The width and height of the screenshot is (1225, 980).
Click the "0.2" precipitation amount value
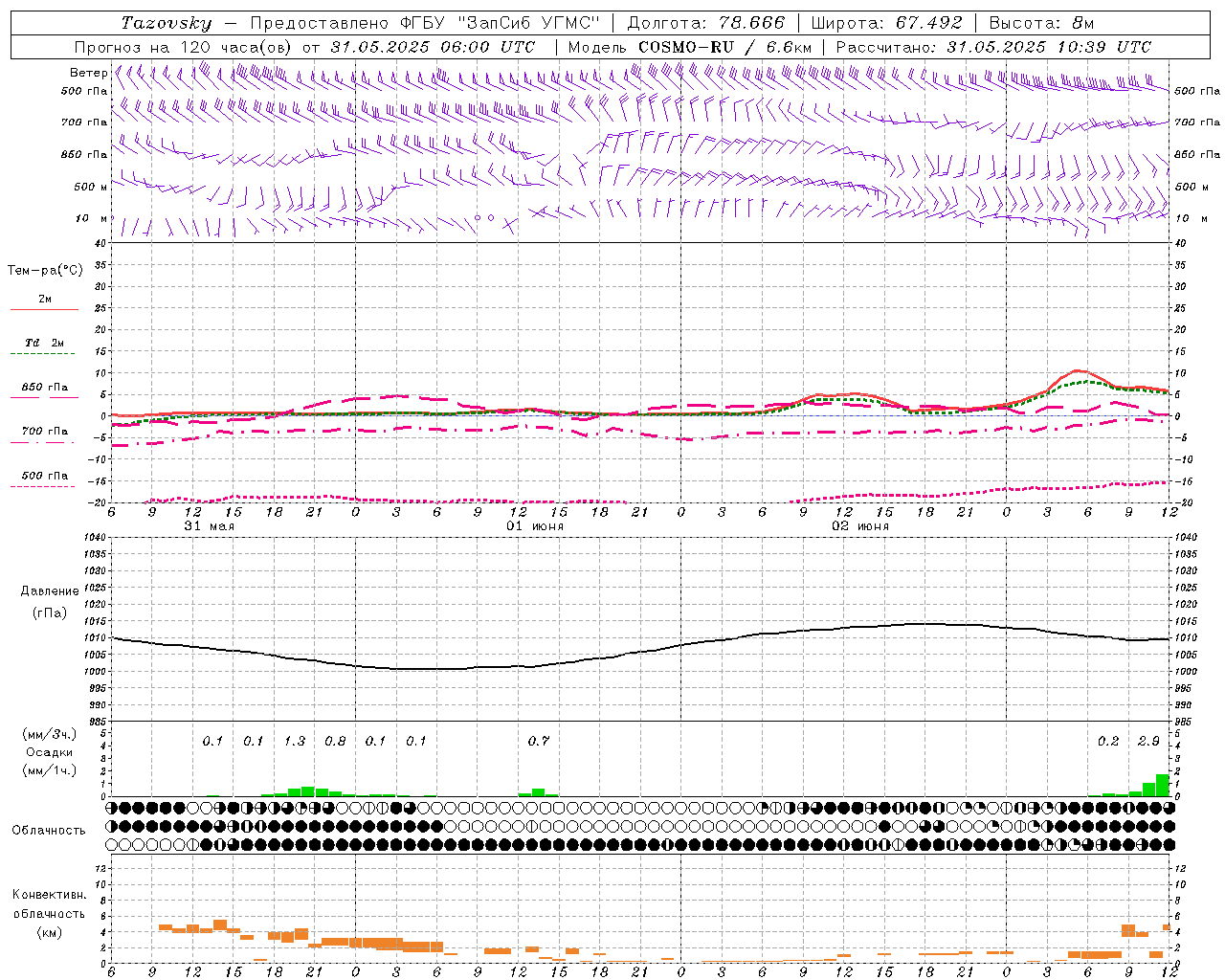[x=1108, y=742]
